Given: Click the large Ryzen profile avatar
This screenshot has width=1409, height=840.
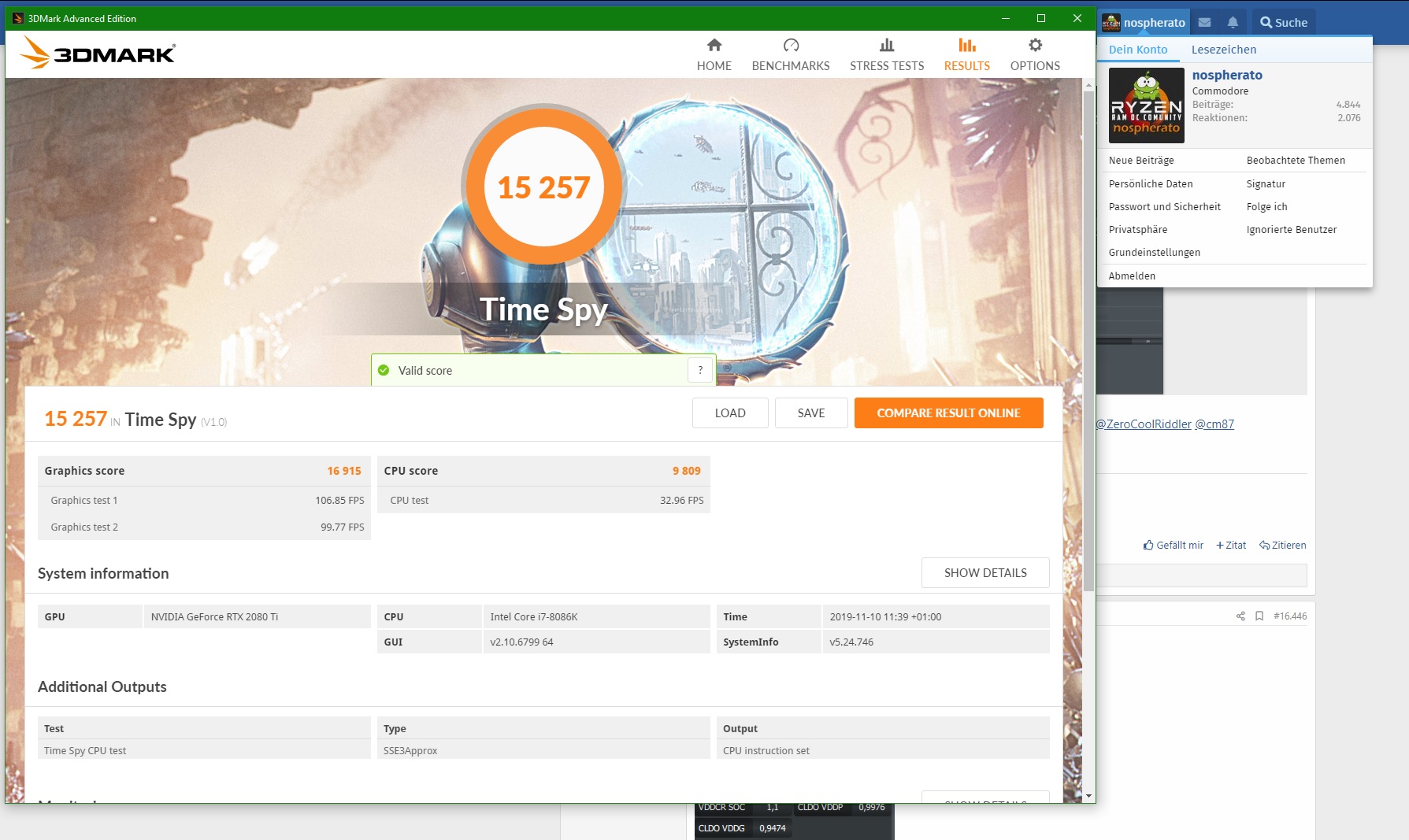Looking at the screenshot, I should (x=1146, y=105).
